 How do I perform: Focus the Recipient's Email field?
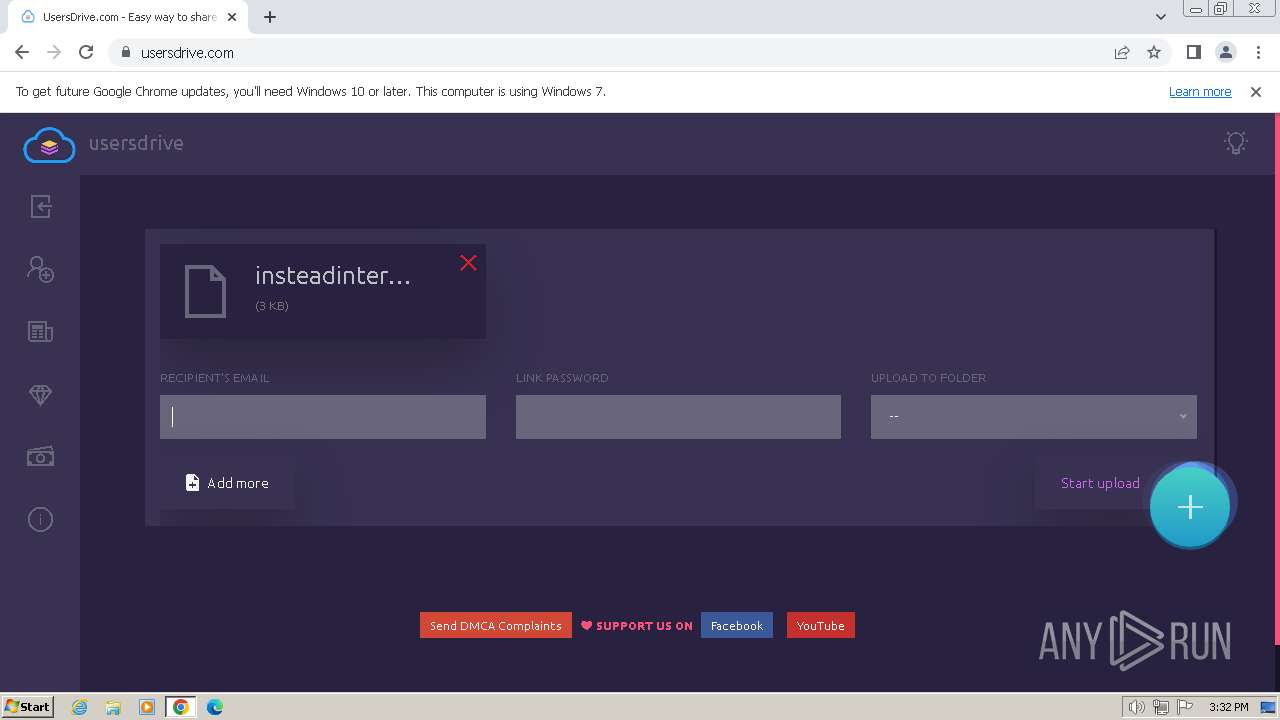(323, 417)
